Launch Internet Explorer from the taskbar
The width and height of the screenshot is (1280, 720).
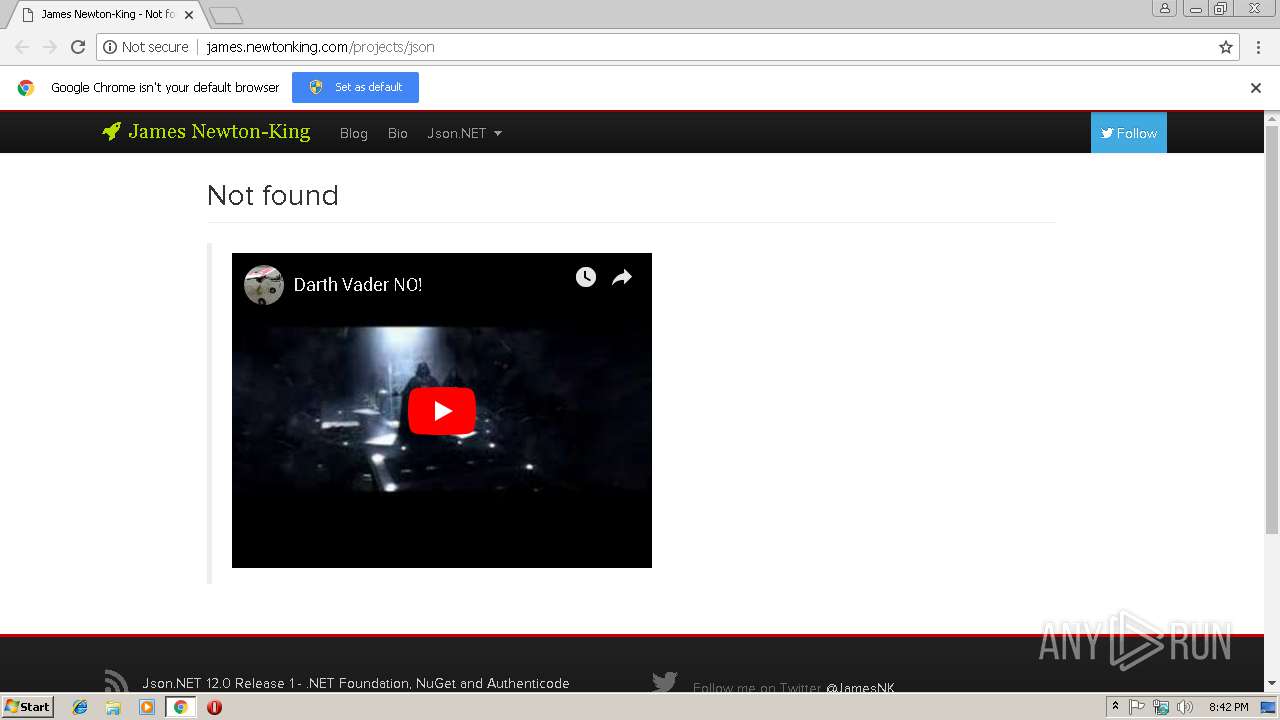(80, 707)
